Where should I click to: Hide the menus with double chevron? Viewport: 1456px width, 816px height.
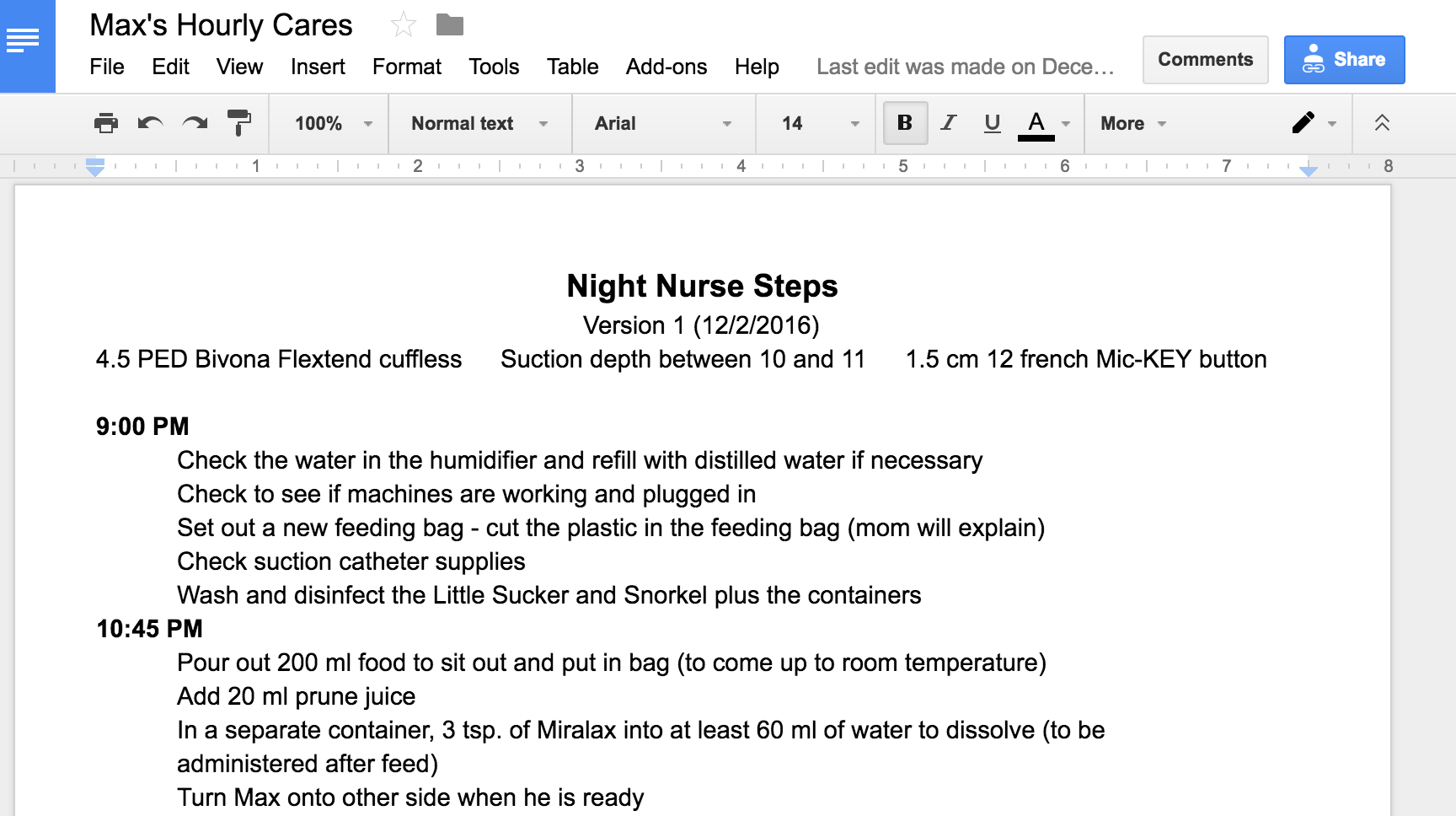[x=1382, y=123]
